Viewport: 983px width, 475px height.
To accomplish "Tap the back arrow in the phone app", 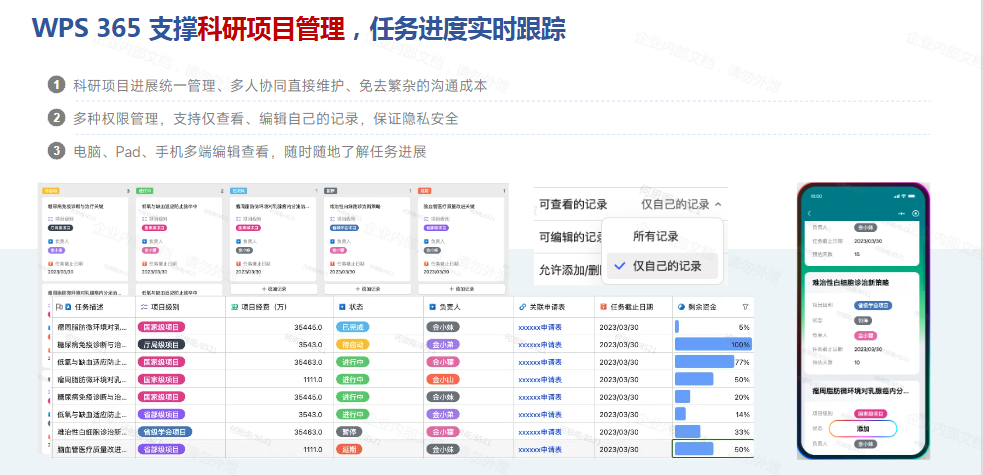I will pos(809,214).
